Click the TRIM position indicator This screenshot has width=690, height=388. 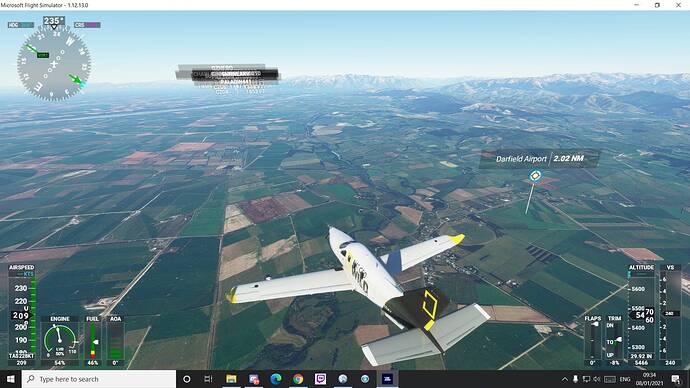[x=614, y=340]
